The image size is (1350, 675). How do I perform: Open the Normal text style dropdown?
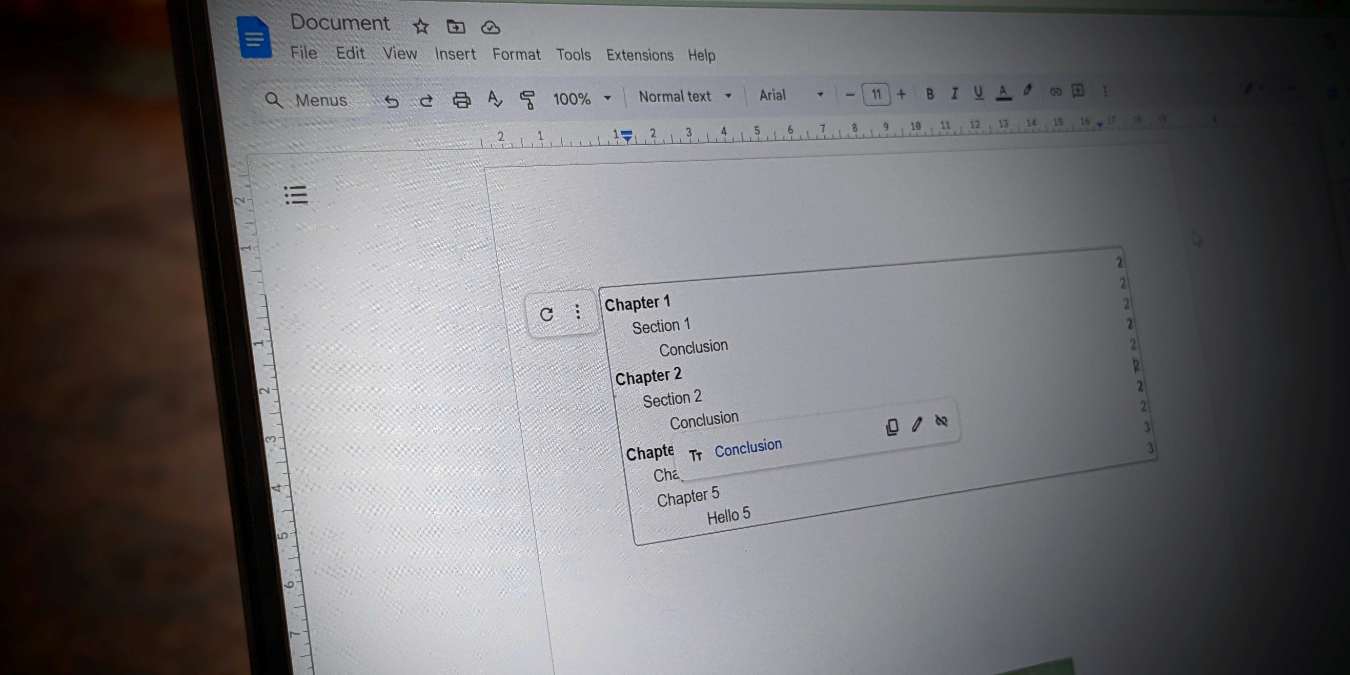(x=684, y=96)
